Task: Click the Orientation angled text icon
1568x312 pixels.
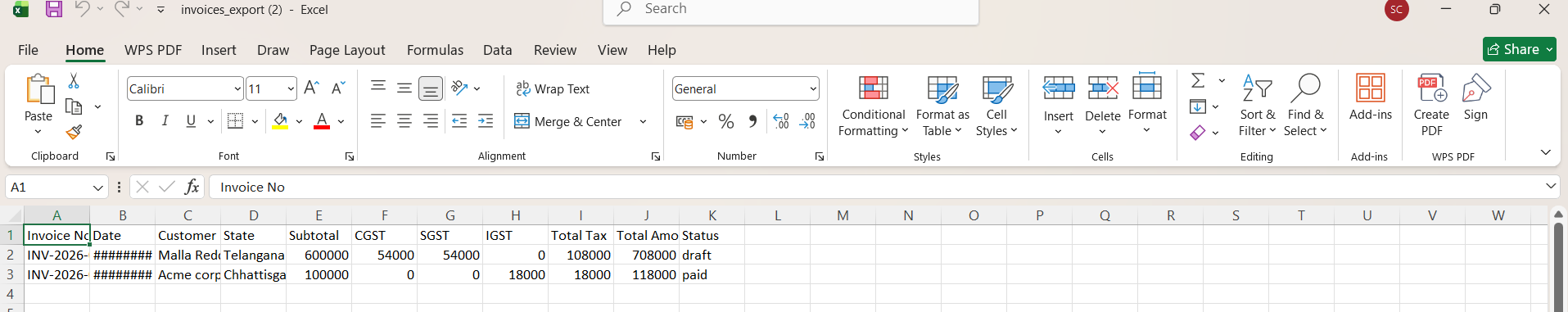Action: click(x=459, y=88)
